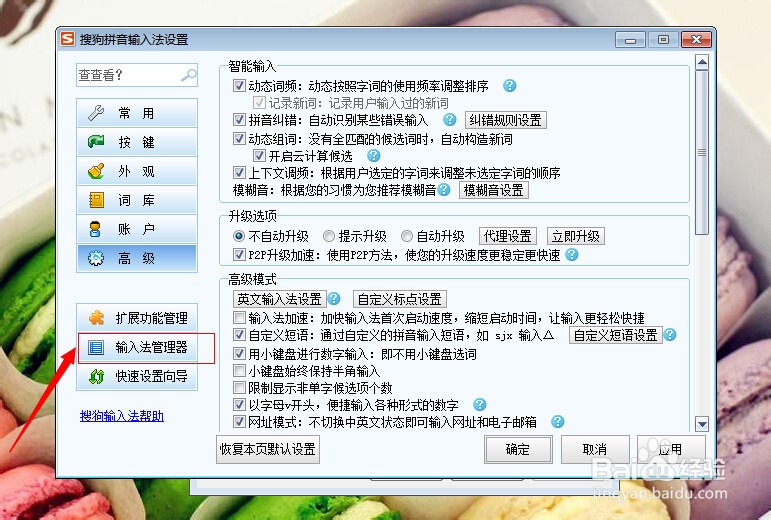The image size is (771, 520).
Task: Open 扩展功能管理
Action: click(x=137, y=318)
